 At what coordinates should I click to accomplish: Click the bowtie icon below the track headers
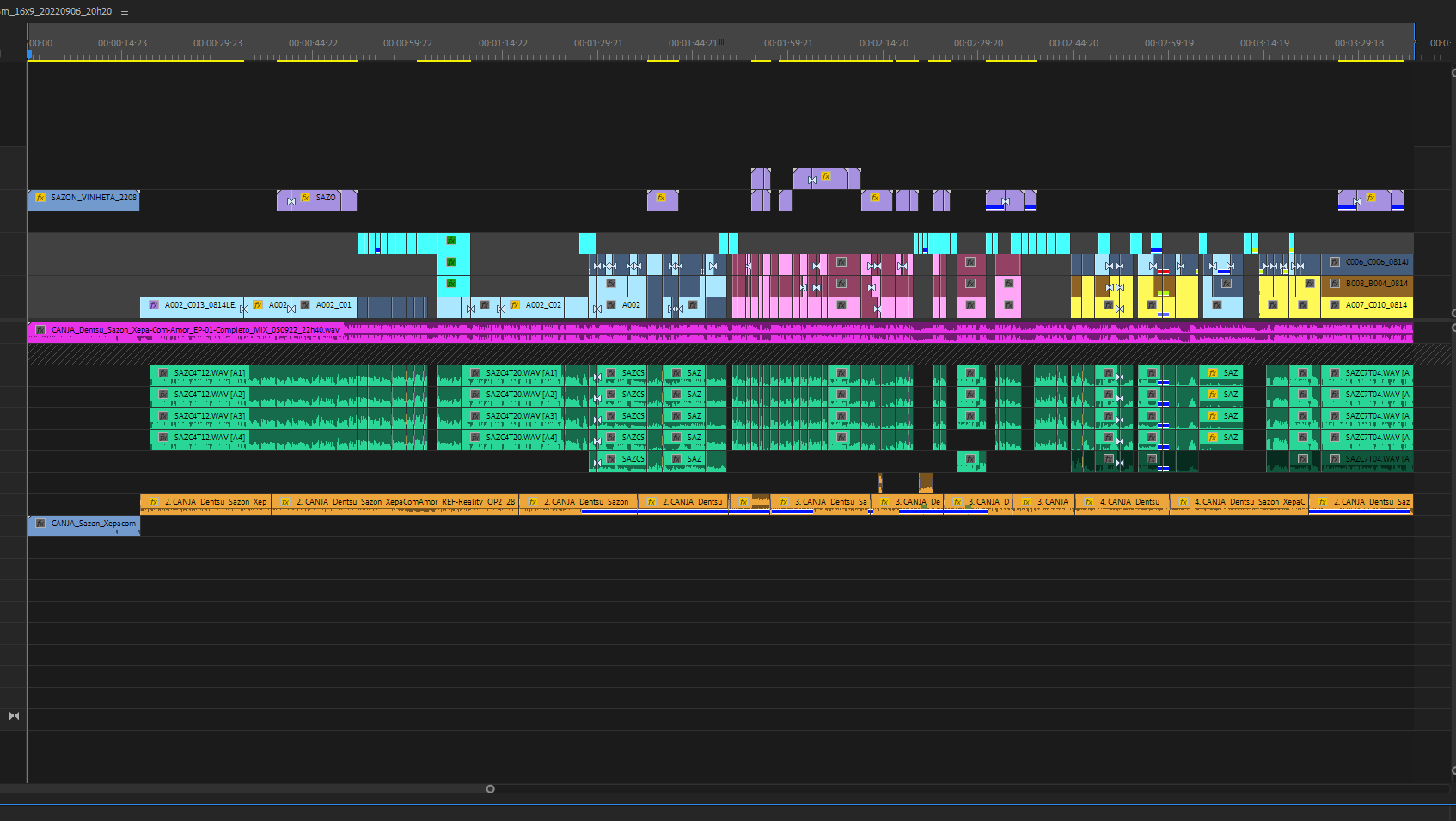click(14, 716)
